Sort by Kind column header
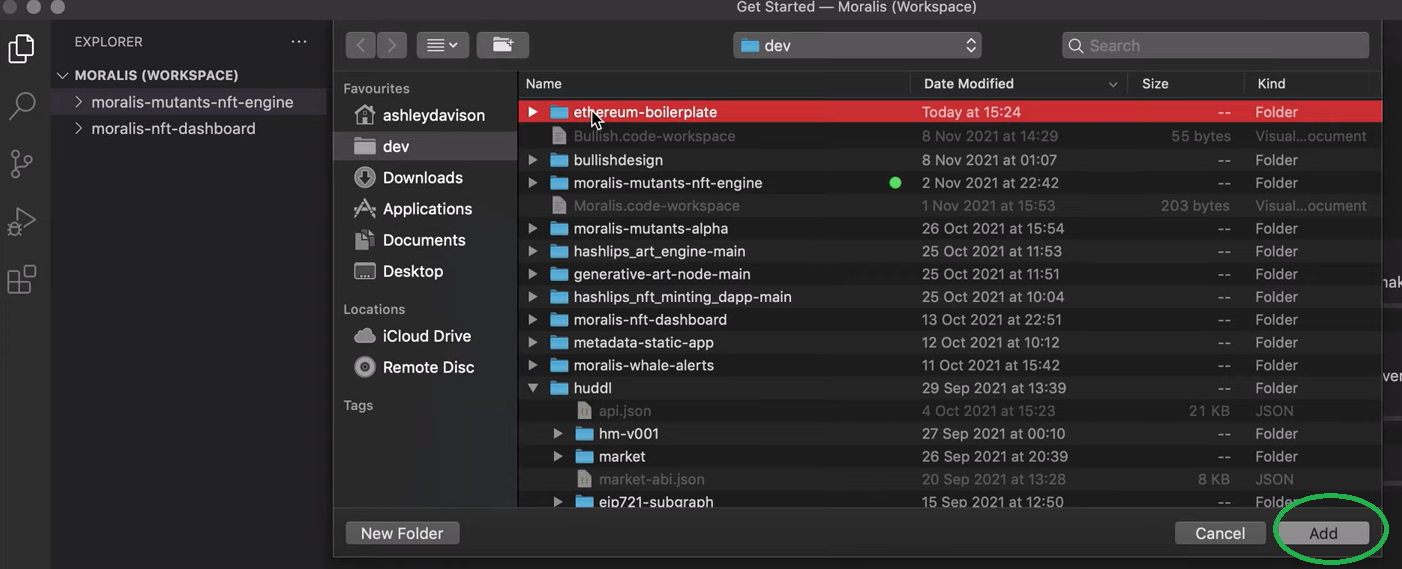Image resolution: width=1402 pixels, height=569 pixels. coord(1313,84)
